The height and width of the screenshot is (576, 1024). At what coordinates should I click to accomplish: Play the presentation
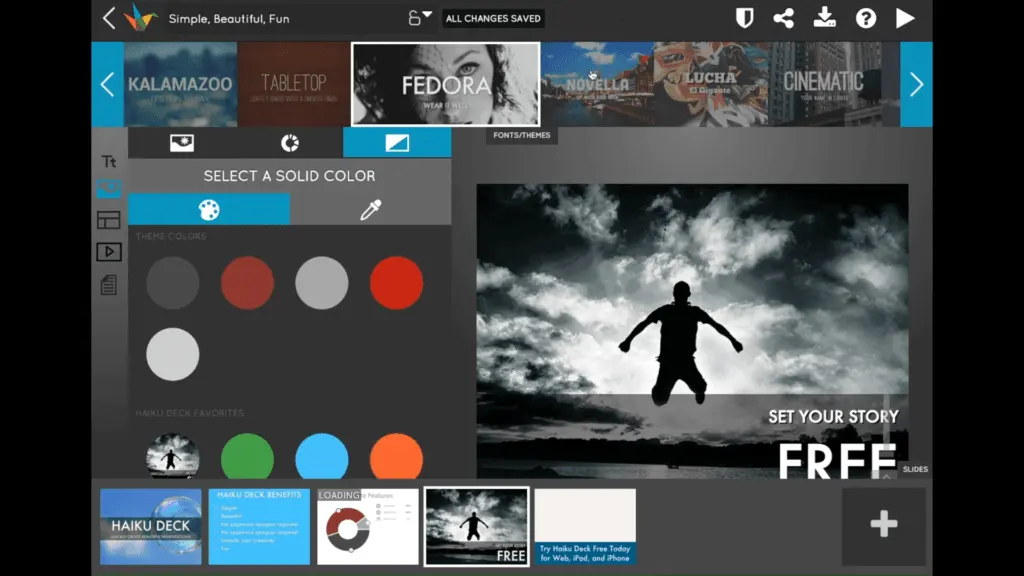tap(904, 18)
